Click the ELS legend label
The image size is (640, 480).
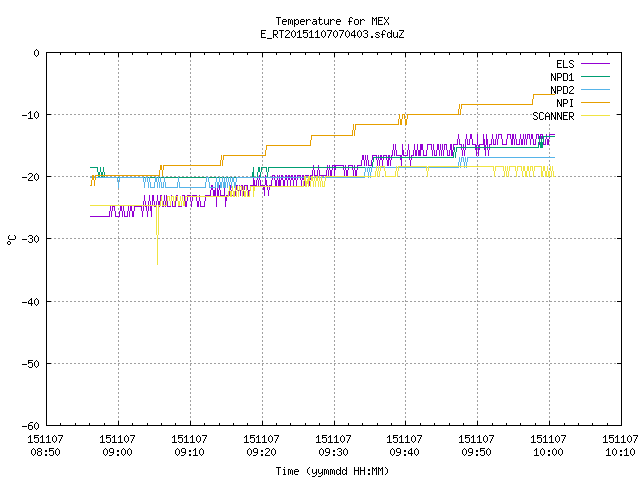tap(565, 64)
